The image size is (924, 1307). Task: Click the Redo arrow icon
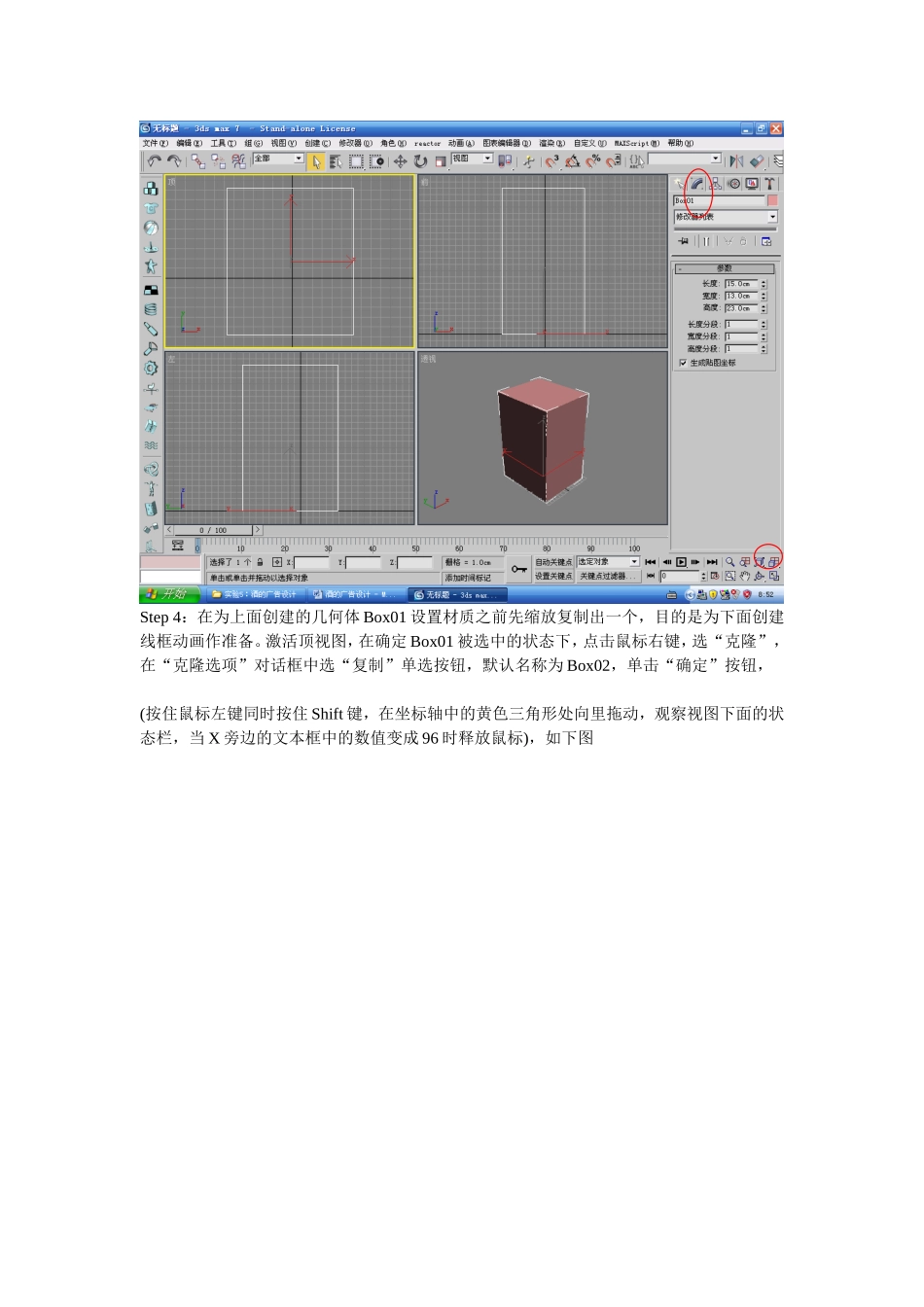pyautogui.click(x=174, y=161)
